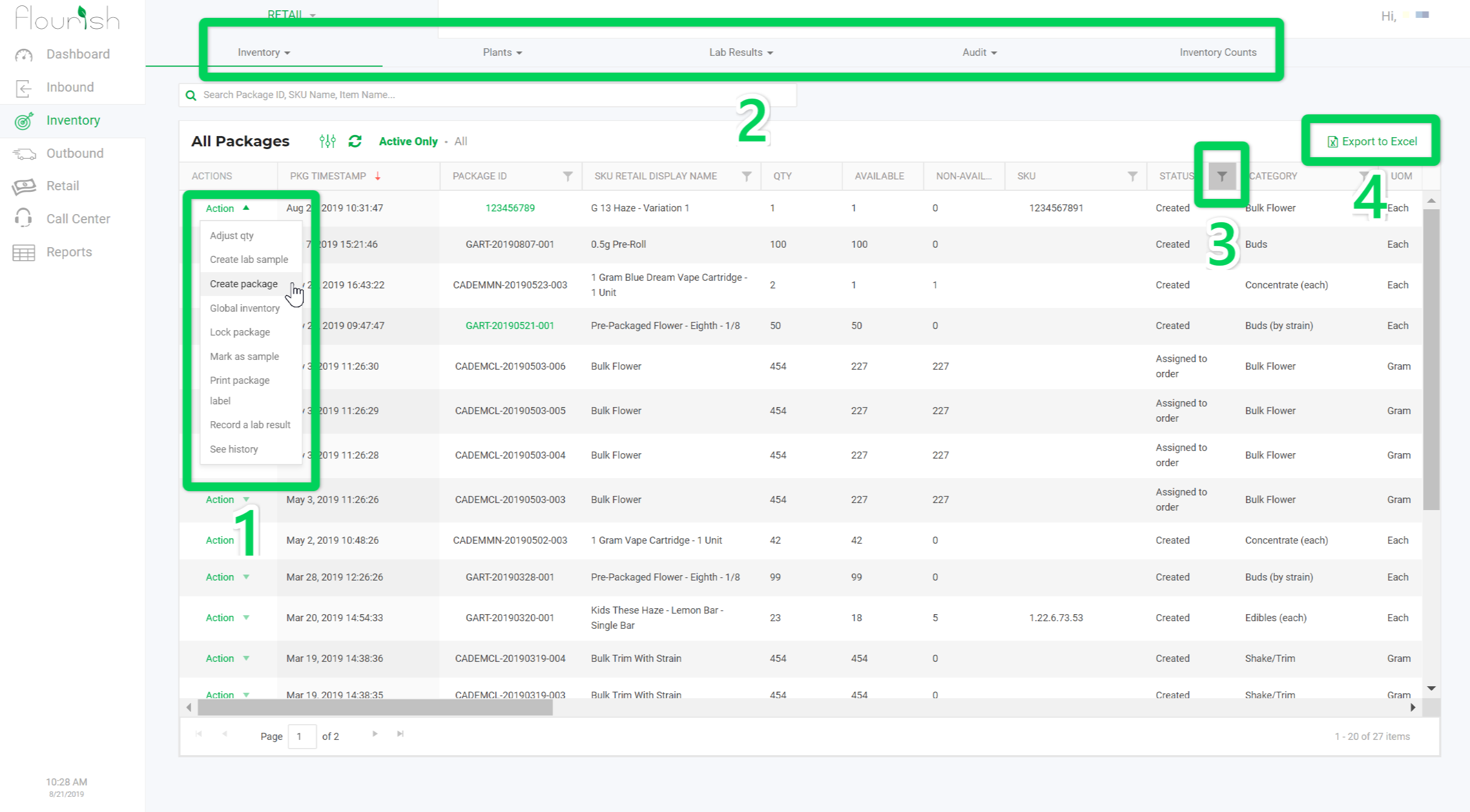Click the Export to Excel button
Screen dimensions: 1470x812
pyautogui.click(x=1371, y=141)
